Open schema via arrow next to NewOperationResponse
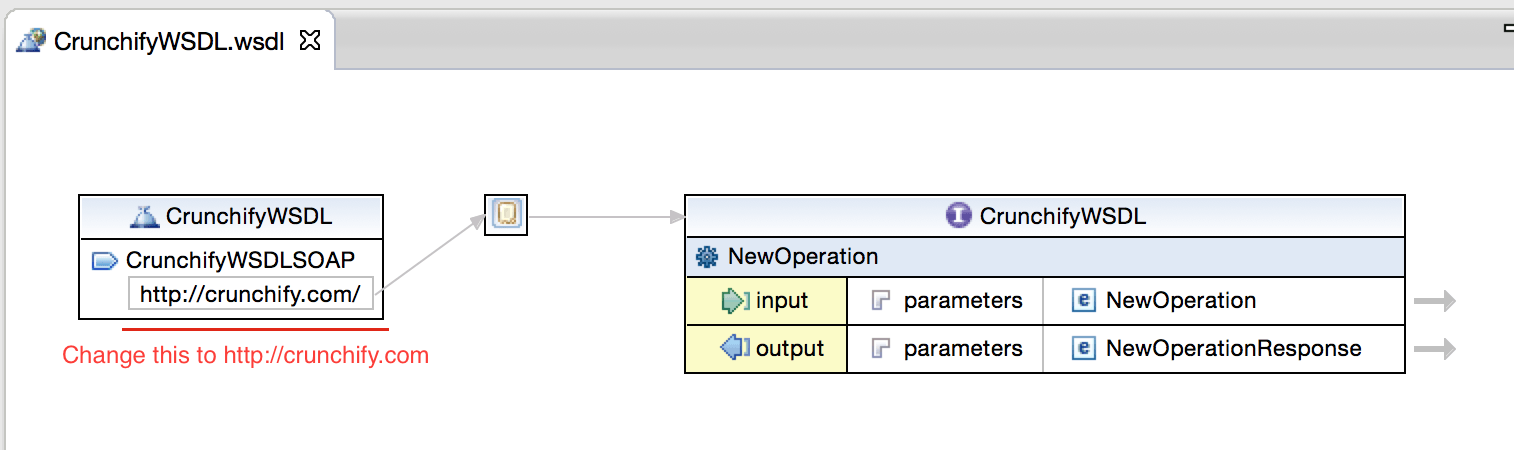 click(1435, 349)
